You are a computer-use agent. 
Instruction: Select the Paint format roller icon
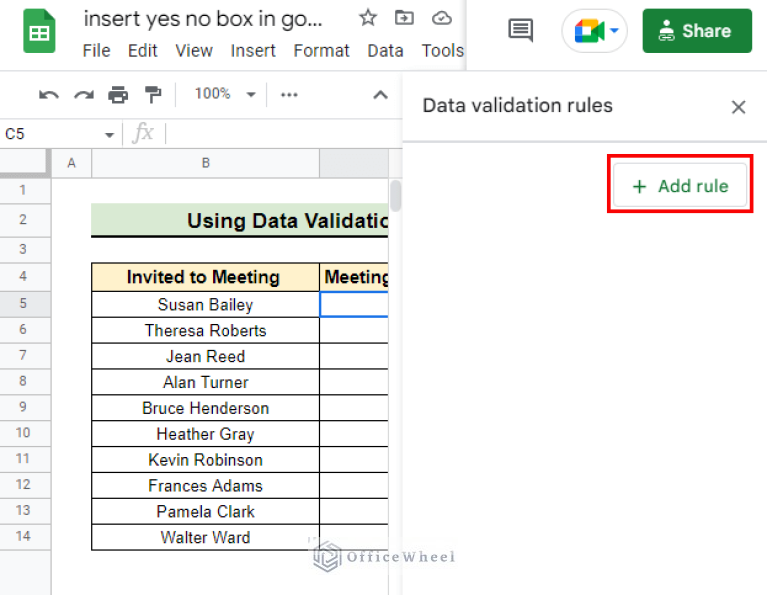click(x=153, y=95)
